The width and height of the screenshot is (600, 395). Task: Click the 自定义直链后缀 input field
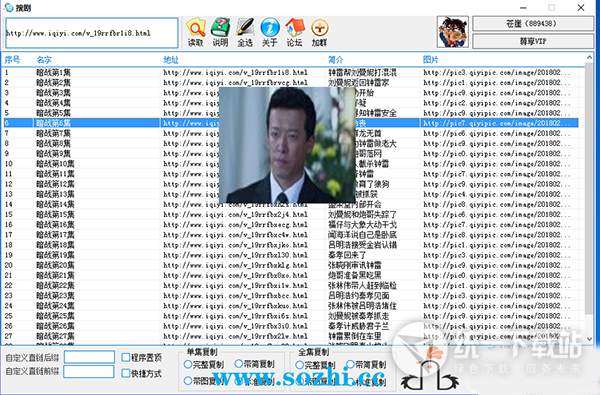point(89,357)
